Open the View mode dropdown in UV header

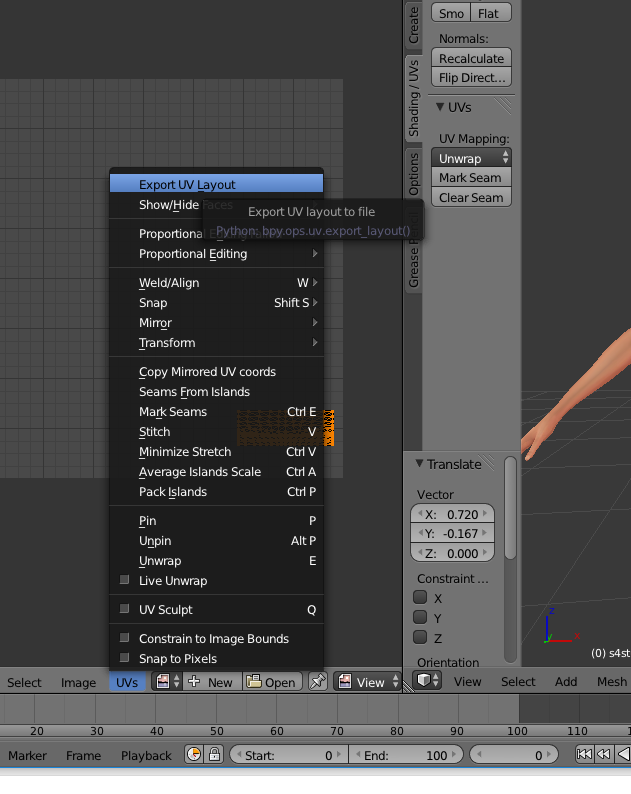coord(367,682)
